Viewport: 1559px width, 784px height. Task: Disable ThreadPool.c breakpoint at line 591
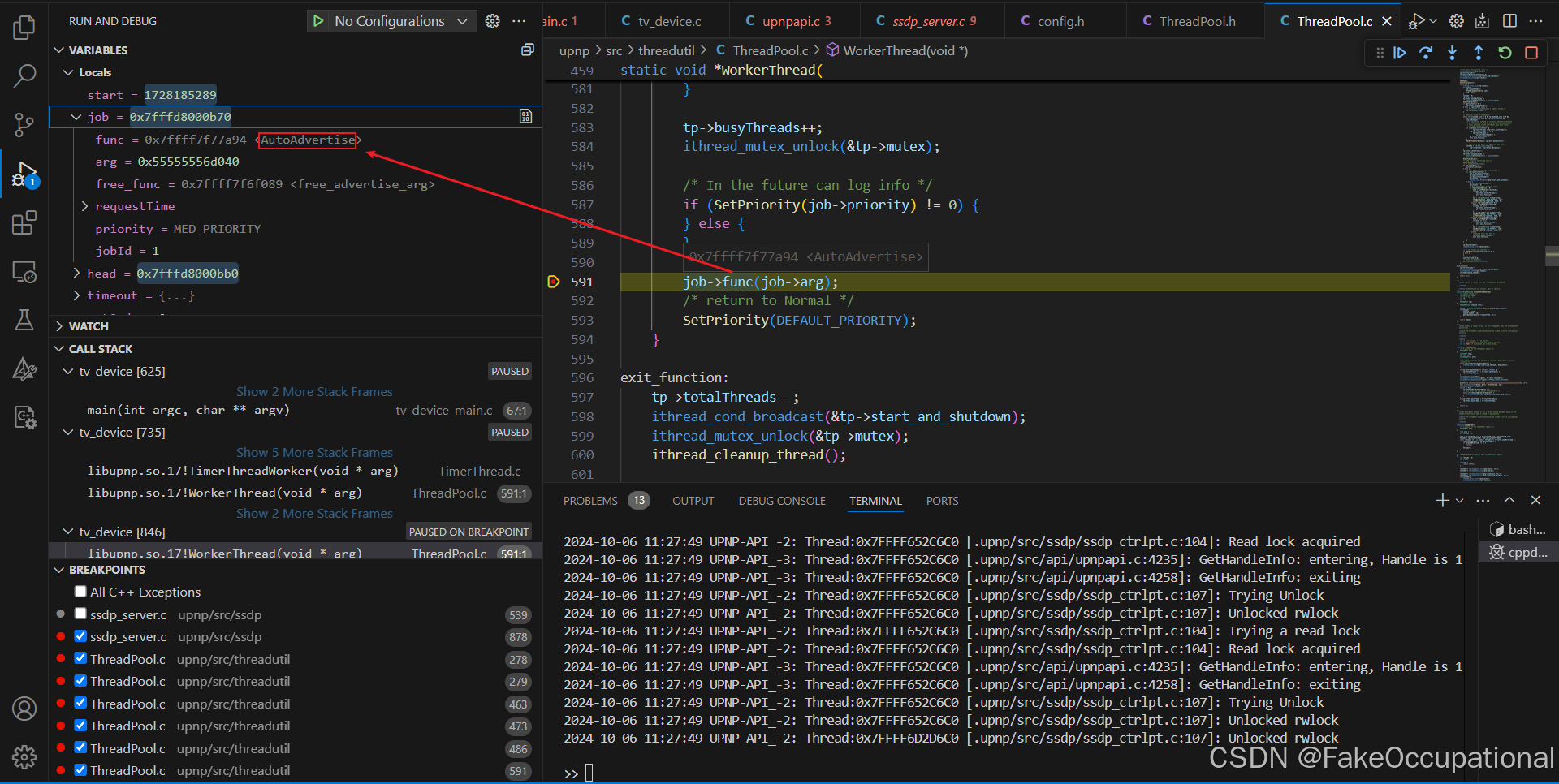80,770
